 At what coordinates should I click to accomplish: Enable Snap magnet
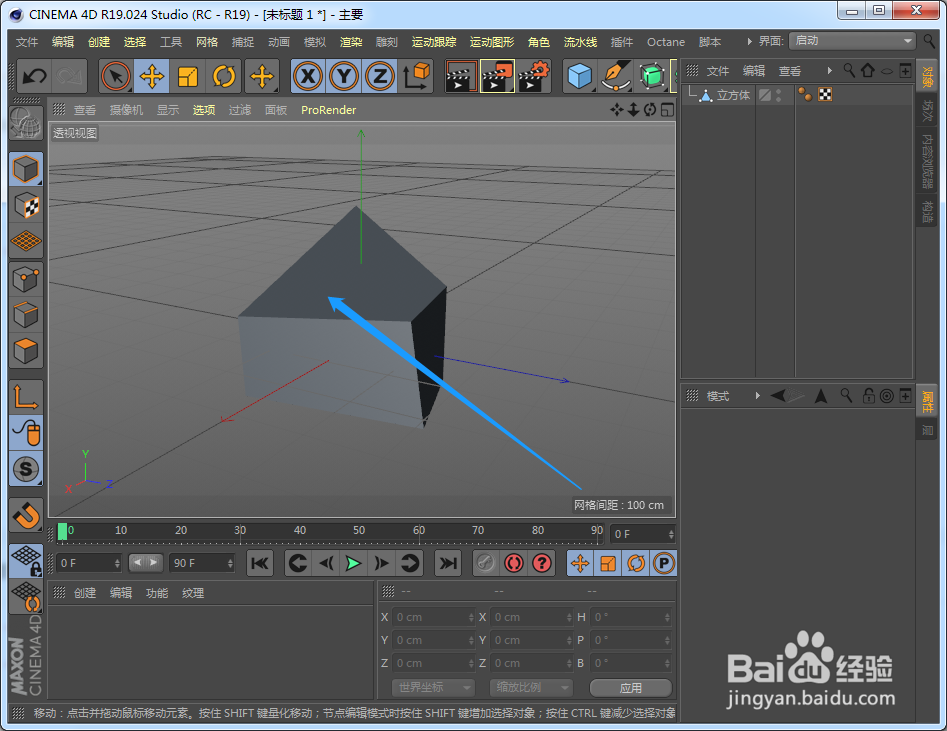coord(26,515)
